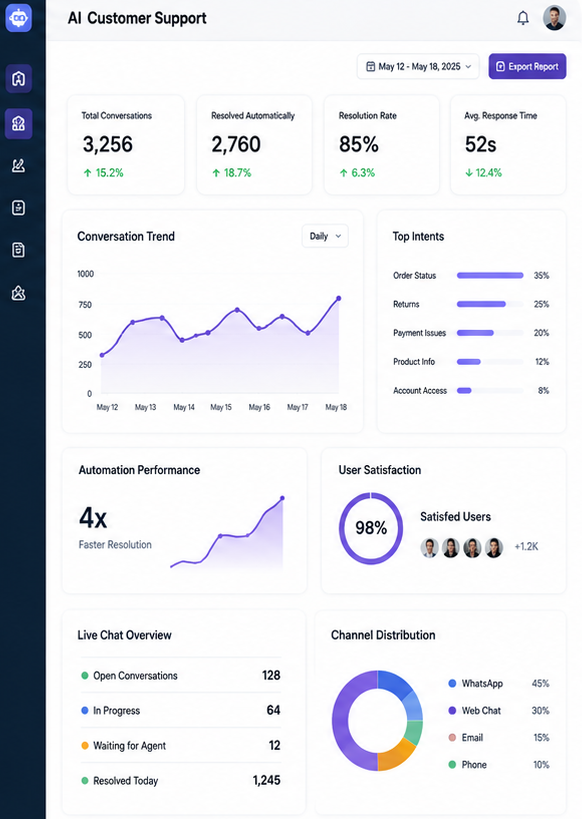Click the Top Intents heading
The width and height of the screenshot is (582, 819).
[x=418, y=237]
